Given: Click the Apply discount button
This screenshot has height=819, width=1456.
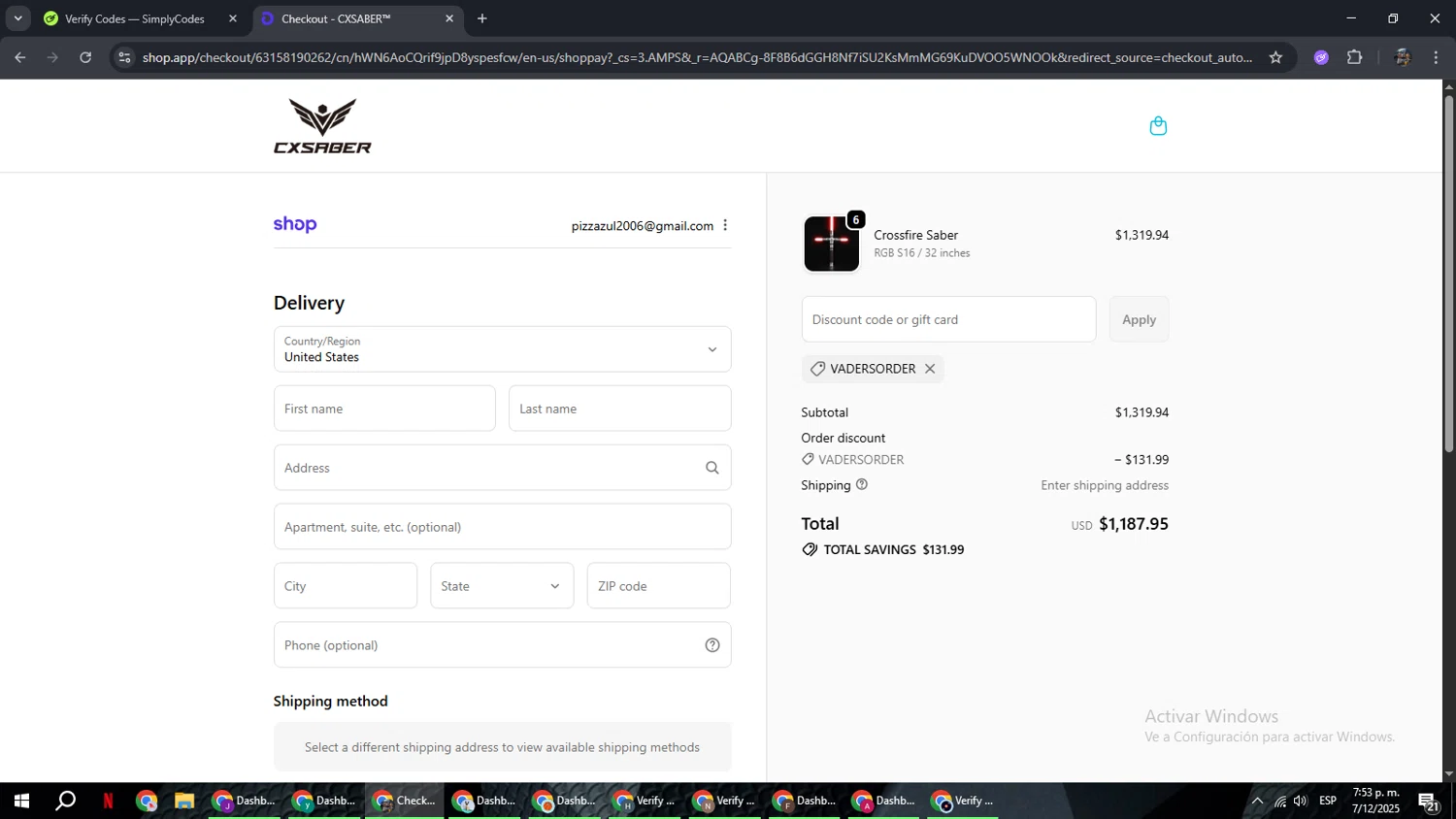Looking at the screenshot, I should tap(1139, 319).
